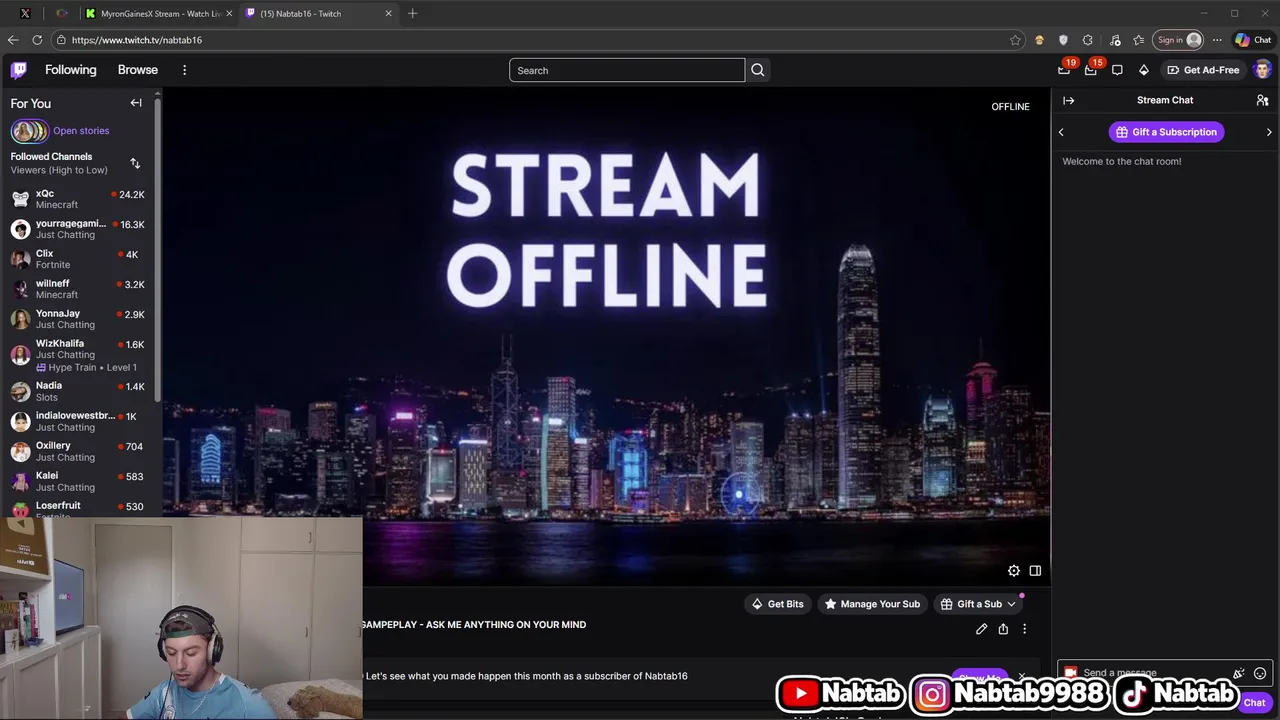Open the xQc channel in the sidebar
Screen dimensions: 1280x720
coord(78,199)
